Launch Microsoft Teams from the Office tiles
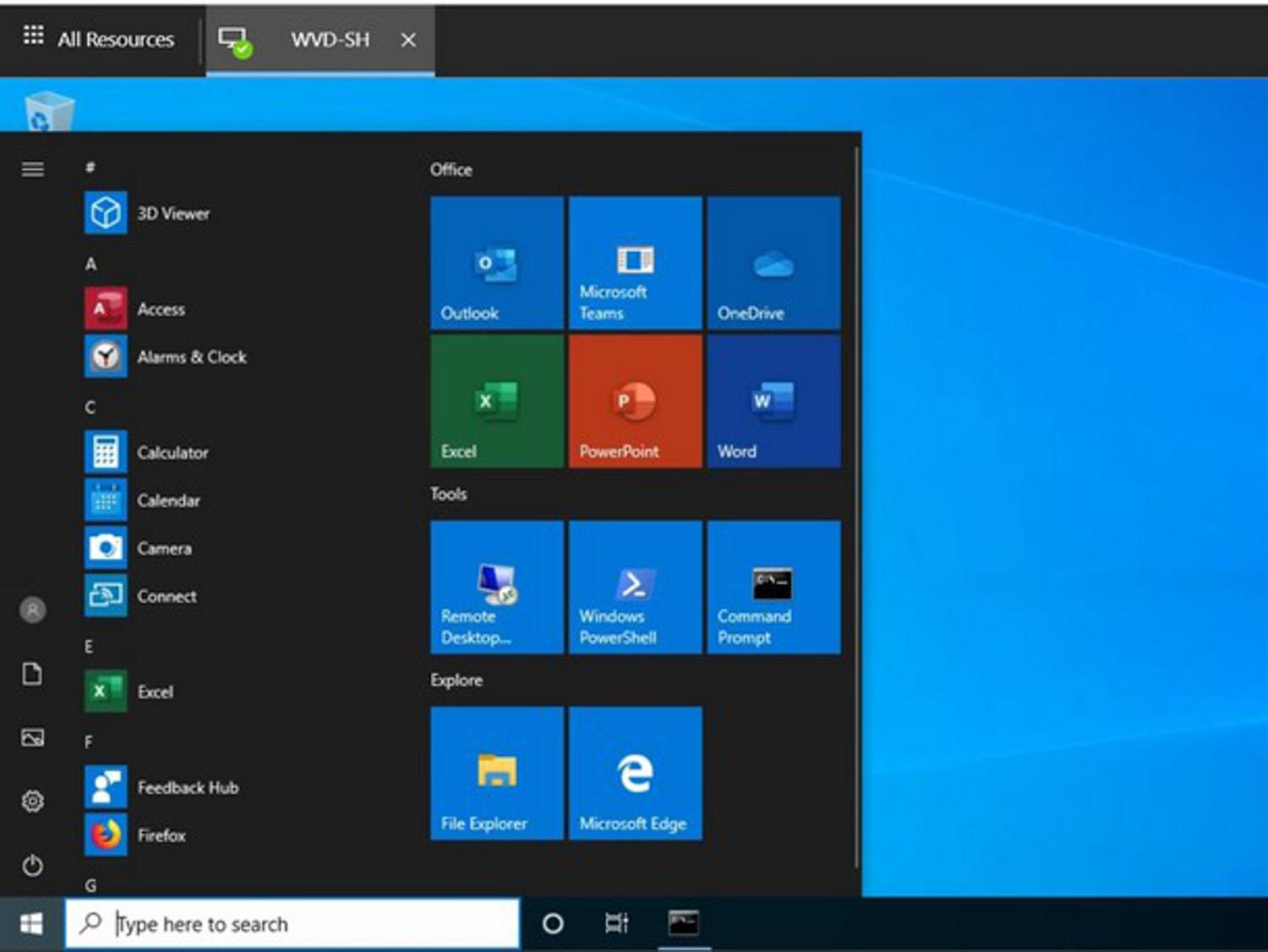1268x952 pixels. (635, 263)
